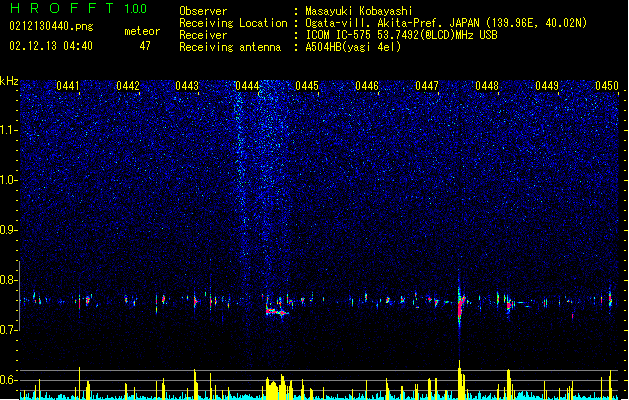Click the 0.8 kHz frequency axis label

point(9,280)
